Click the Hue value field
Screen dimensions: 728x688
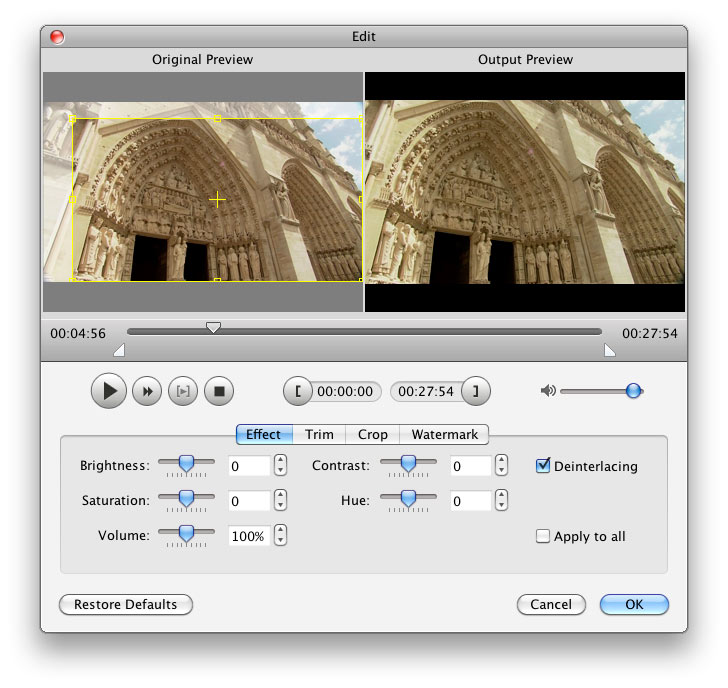point(471,501)
